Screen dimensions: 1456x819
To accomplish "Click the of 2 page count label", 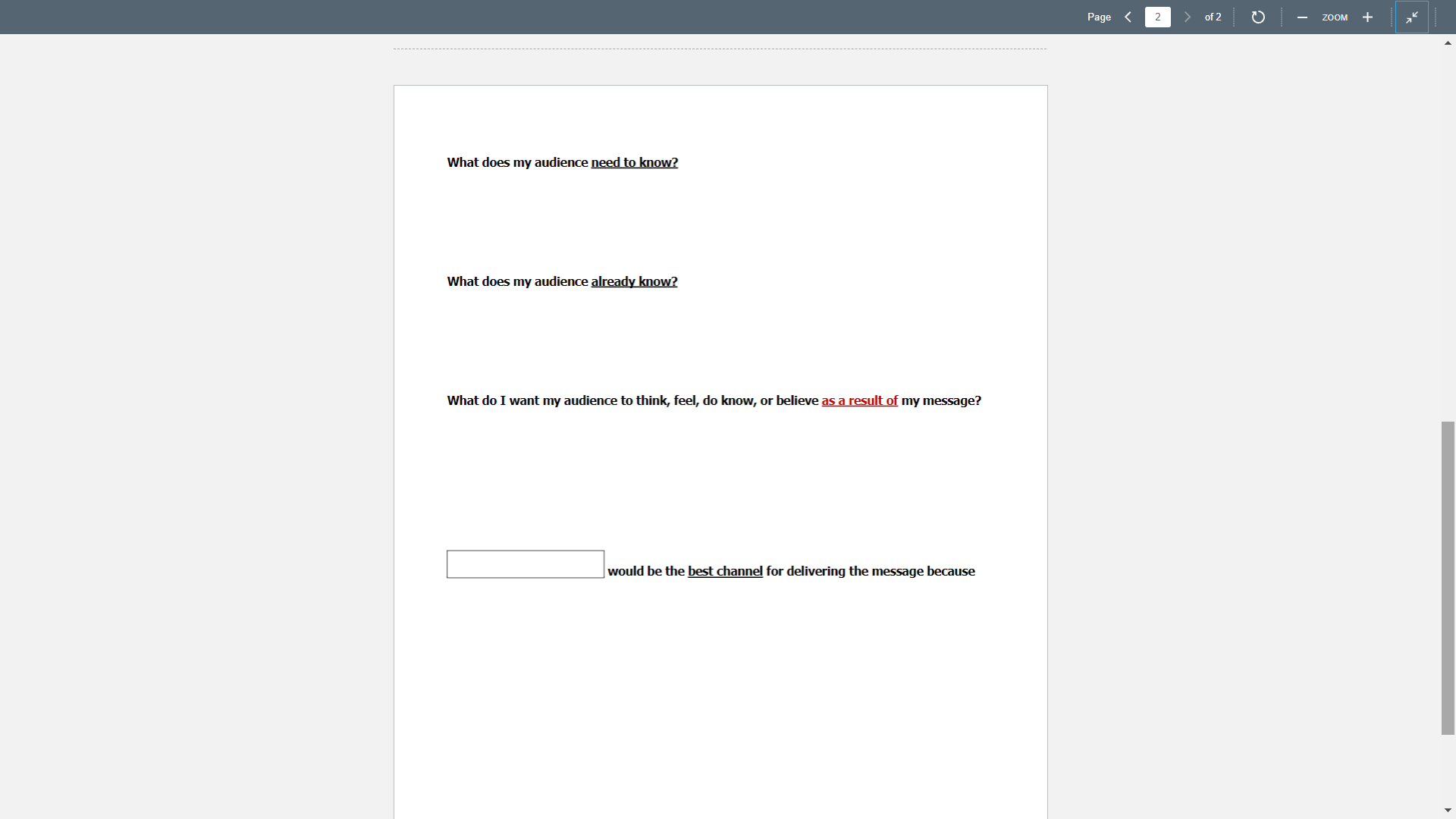I will coord(1212,17).
